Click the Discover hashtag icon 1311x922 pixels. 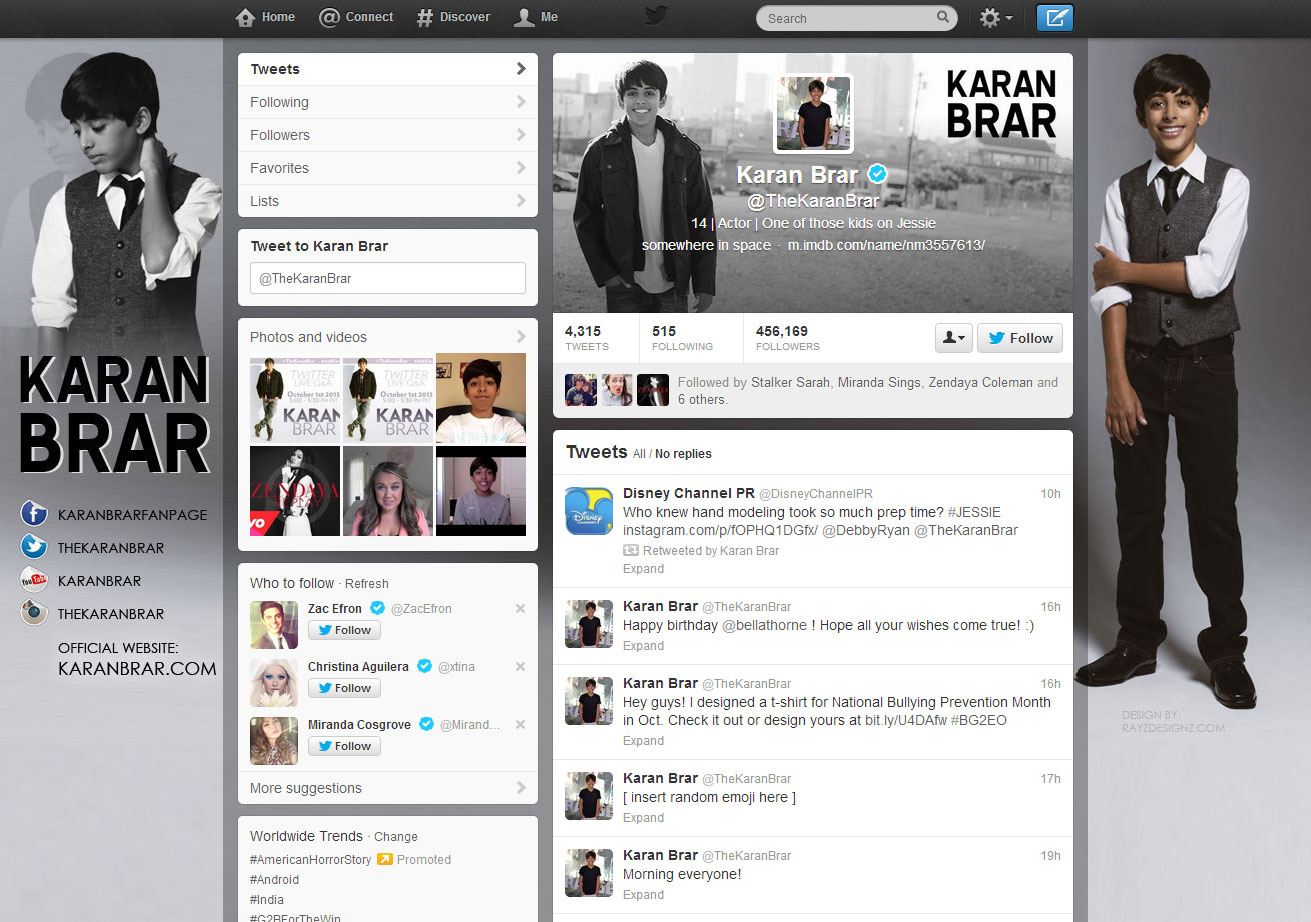point(426,17)
